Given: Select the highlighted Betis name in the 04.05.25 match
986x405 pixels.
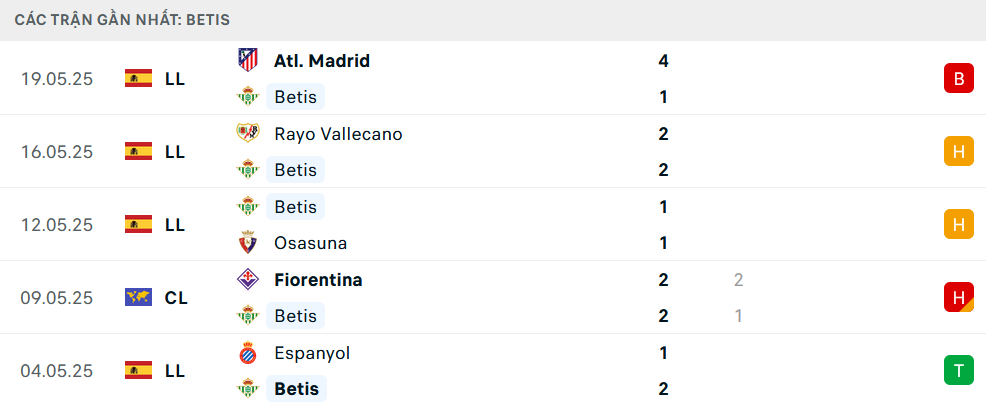Looking at the screenshot, I should pos(296,389).
